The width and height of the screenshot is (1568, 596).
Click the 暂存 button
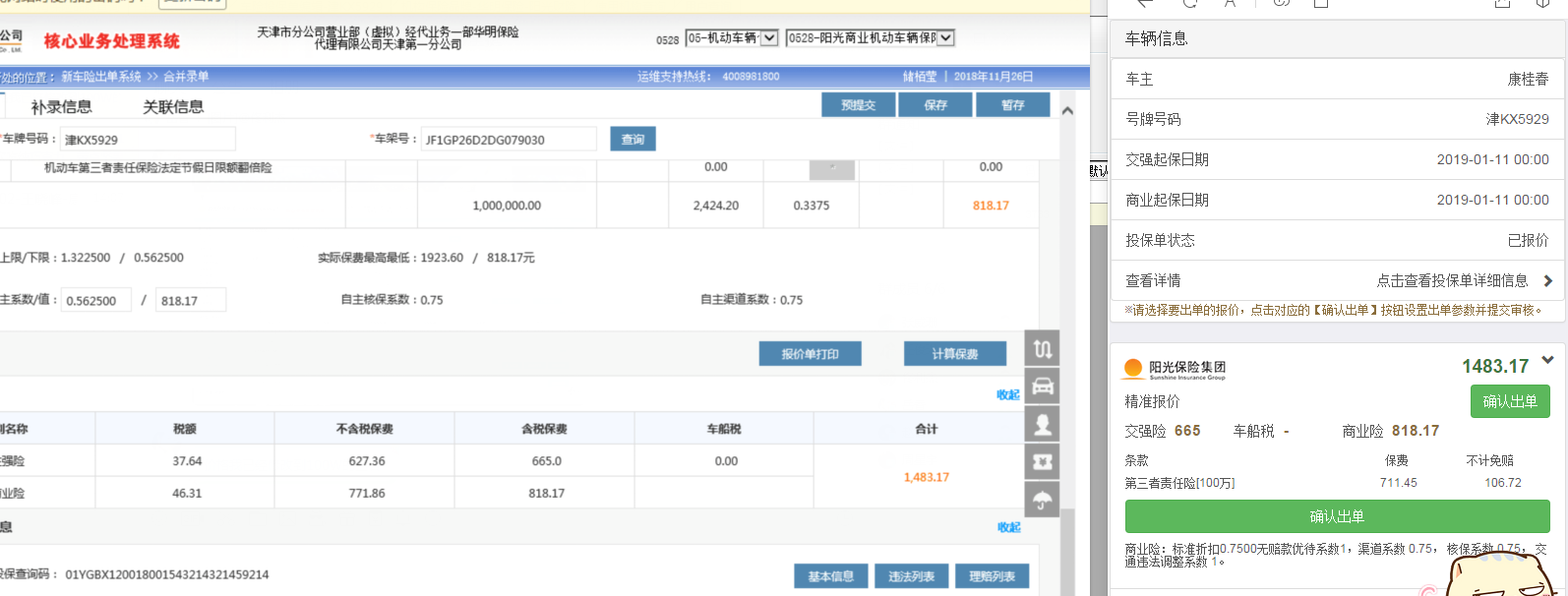click(x=1013, y=105)
